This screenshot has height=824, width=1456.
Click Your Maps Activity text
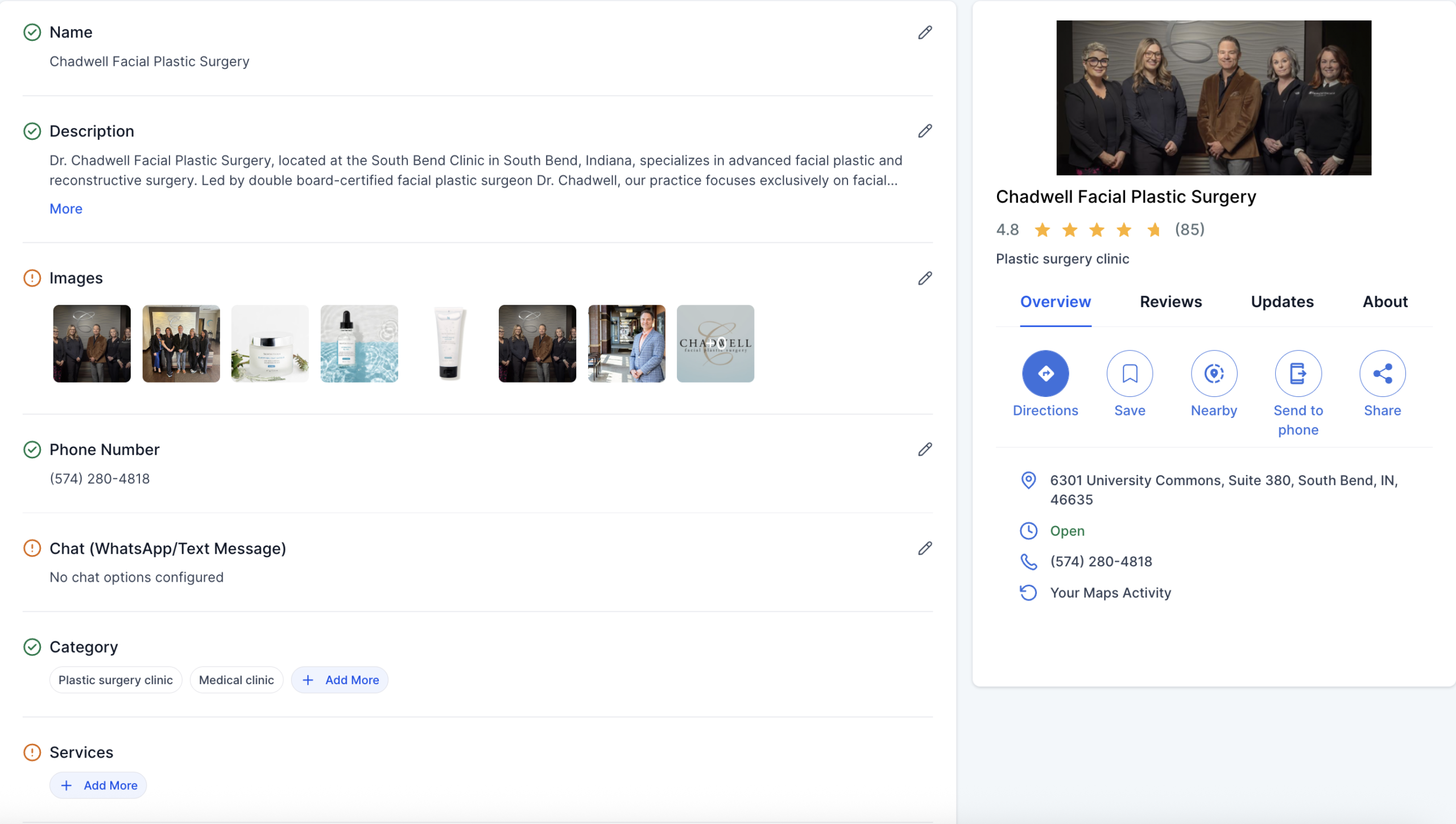point(1111,593)
